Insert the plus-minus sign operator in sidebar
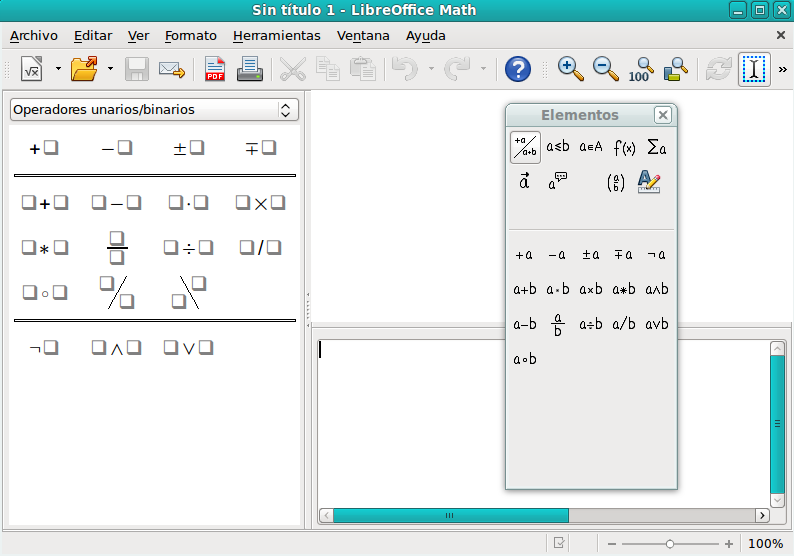 pos(188,148)
